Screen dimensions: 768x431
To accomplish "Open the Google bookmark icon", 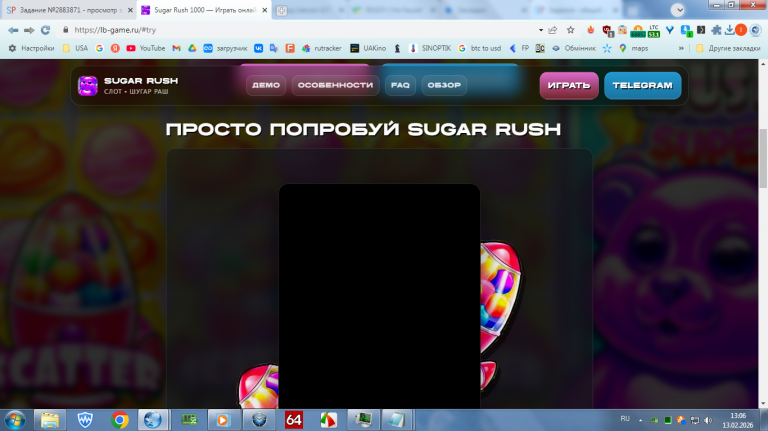I will click(x=99, y=48).
